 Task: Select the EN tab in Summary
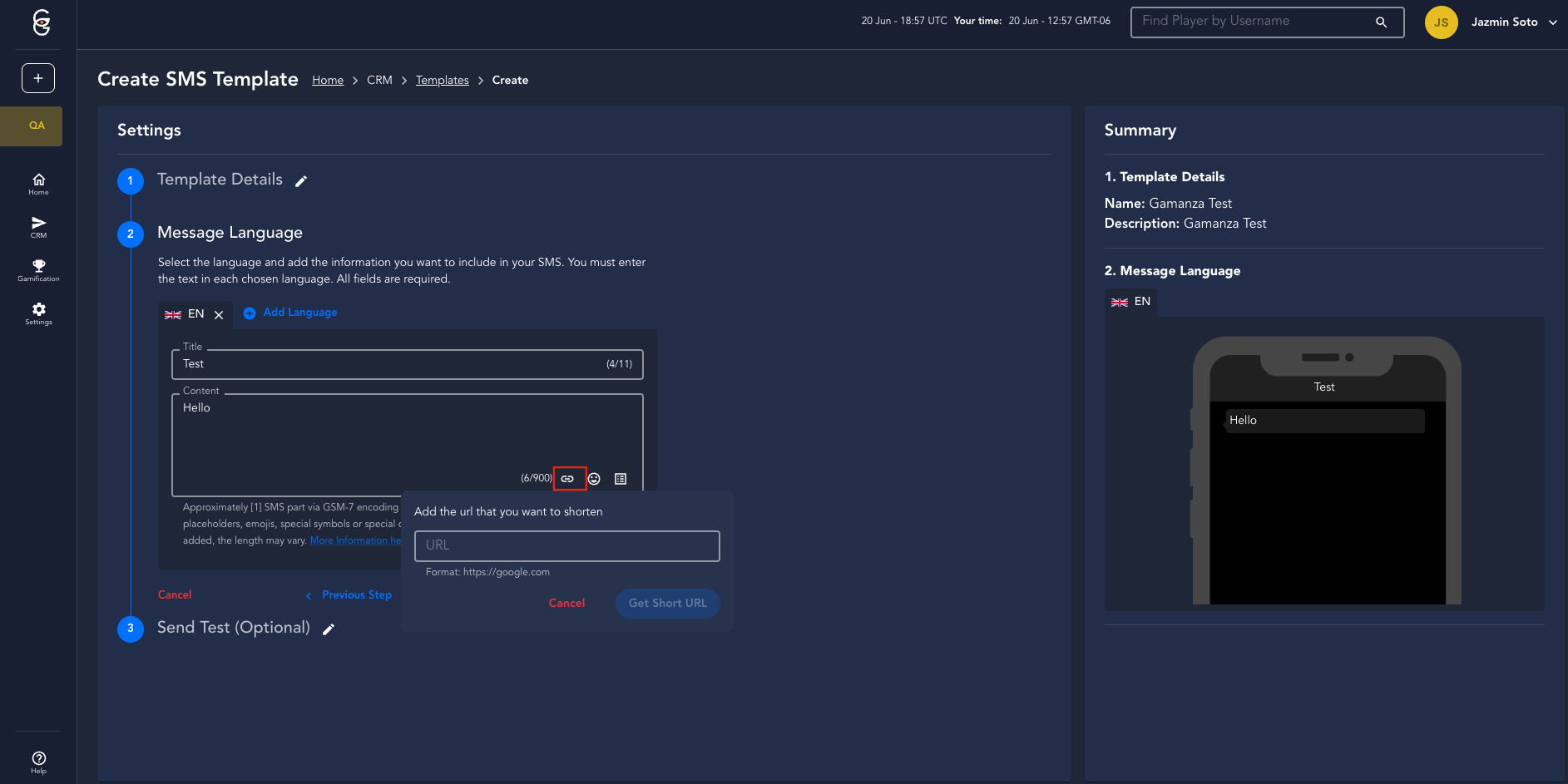tap(1131, 302)
